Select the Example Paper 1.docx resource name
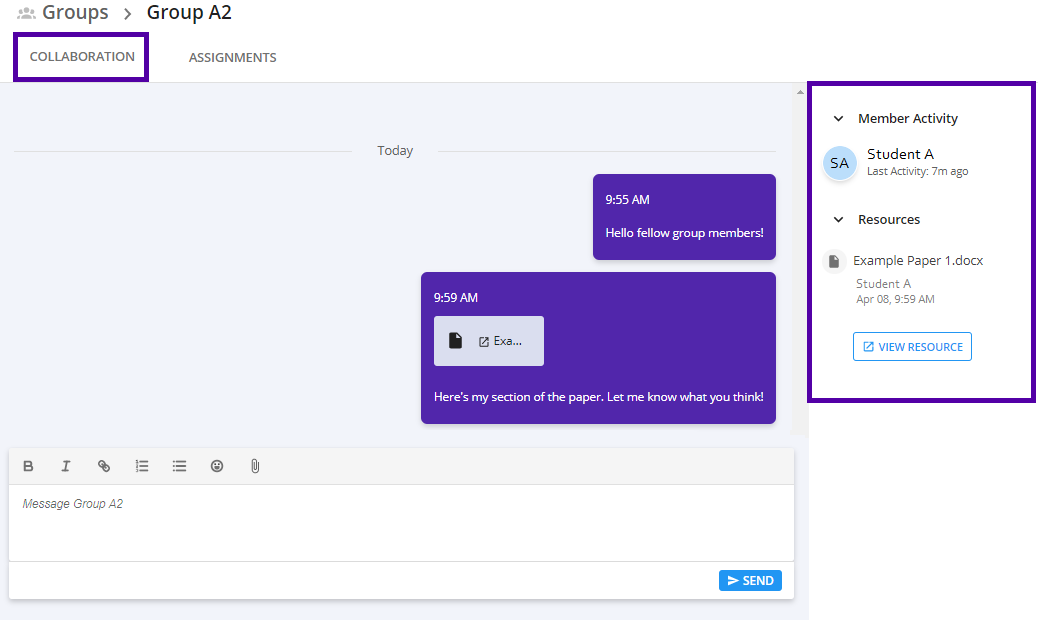The image size is (1038, 620). pos(918,261)
